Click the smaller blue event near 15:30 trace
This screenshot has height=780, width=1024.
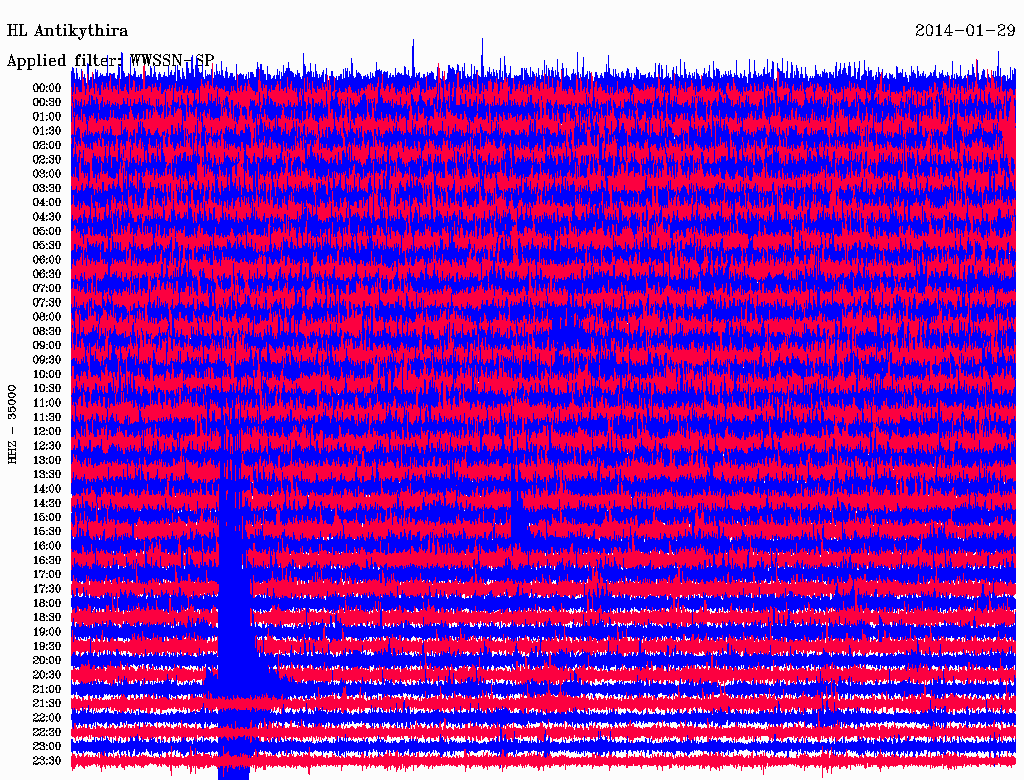518,515
